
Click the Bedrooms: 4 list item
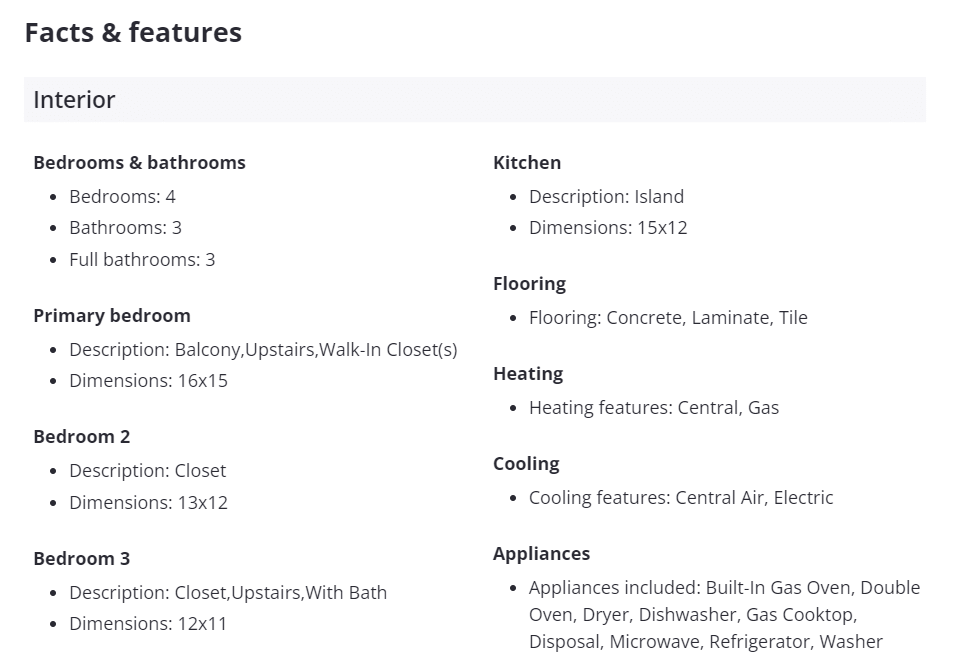(x=122, y=196)
